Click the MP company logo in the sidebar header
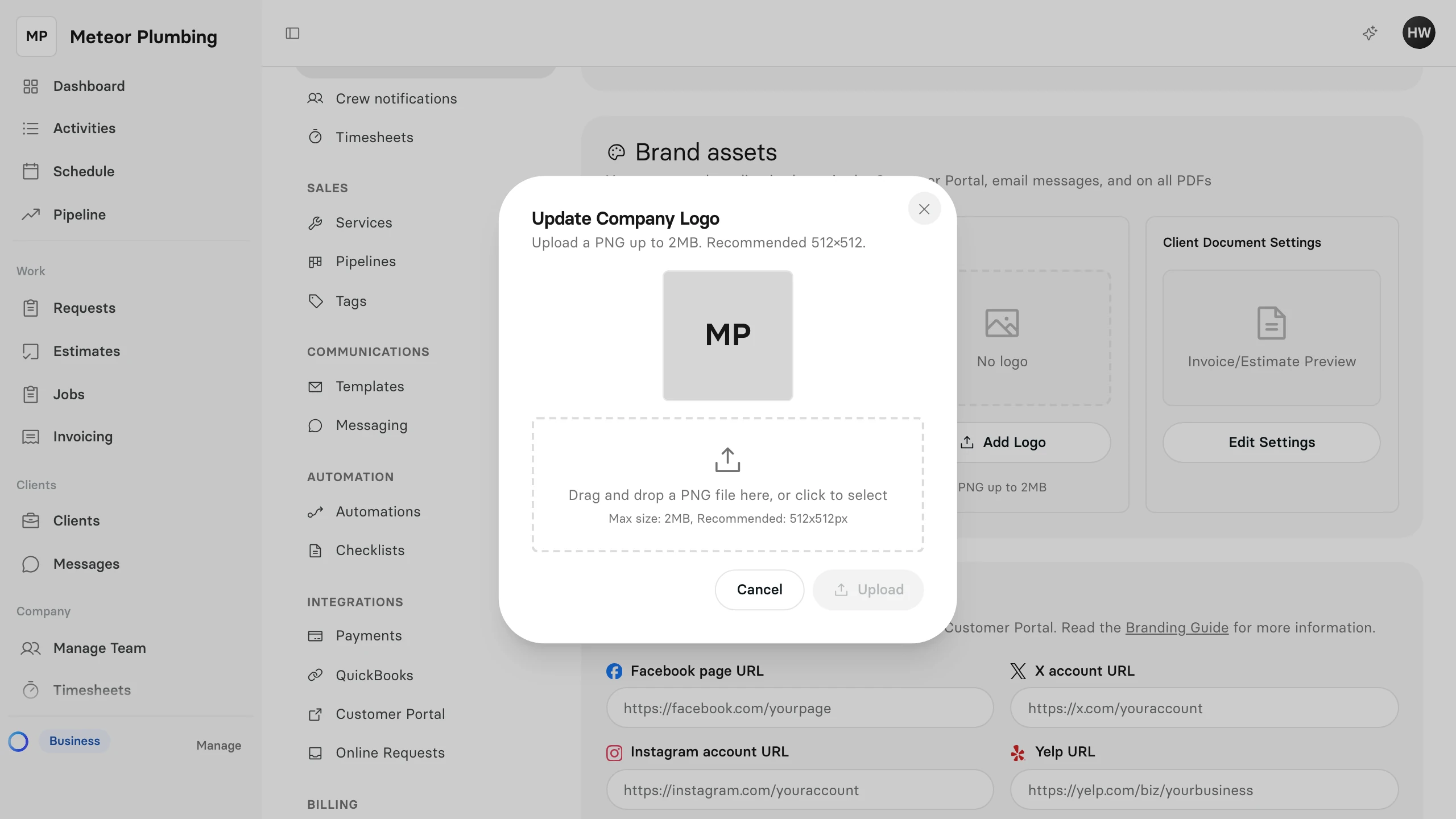 coord(36,36)
